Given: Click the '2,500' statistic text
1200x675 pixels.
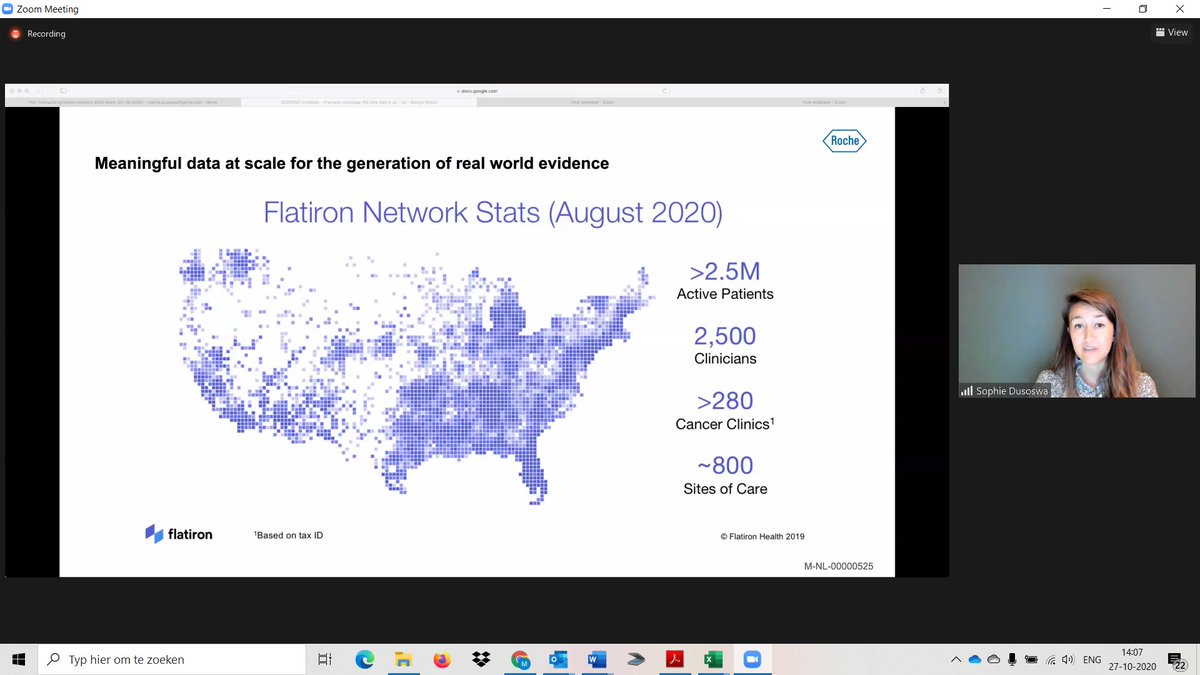Looking at the screenshot, I should (x=725, y=336).
